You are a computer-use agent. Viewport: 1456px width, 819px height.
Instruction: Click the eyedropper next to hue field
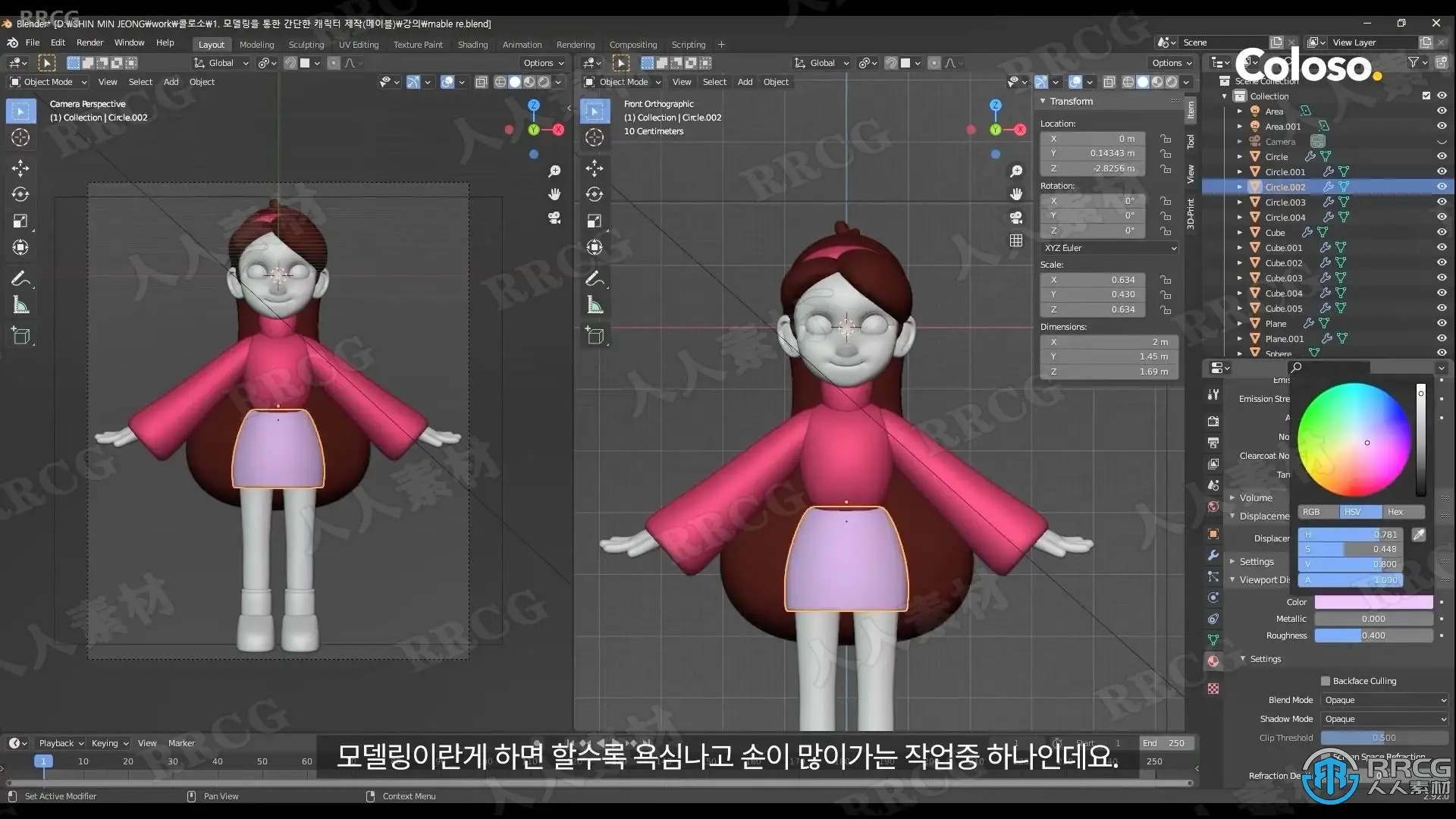pyautogui.click(x=1418, y=535)
